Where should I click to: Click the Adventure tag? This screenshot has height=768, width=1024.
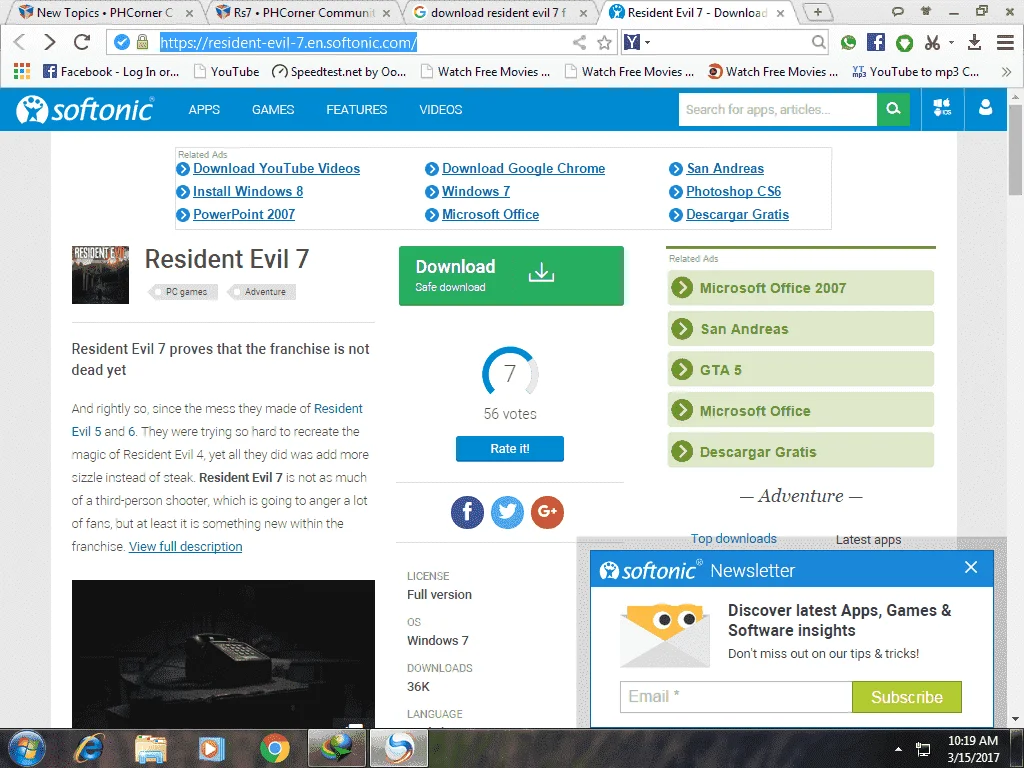pos(263,292)
